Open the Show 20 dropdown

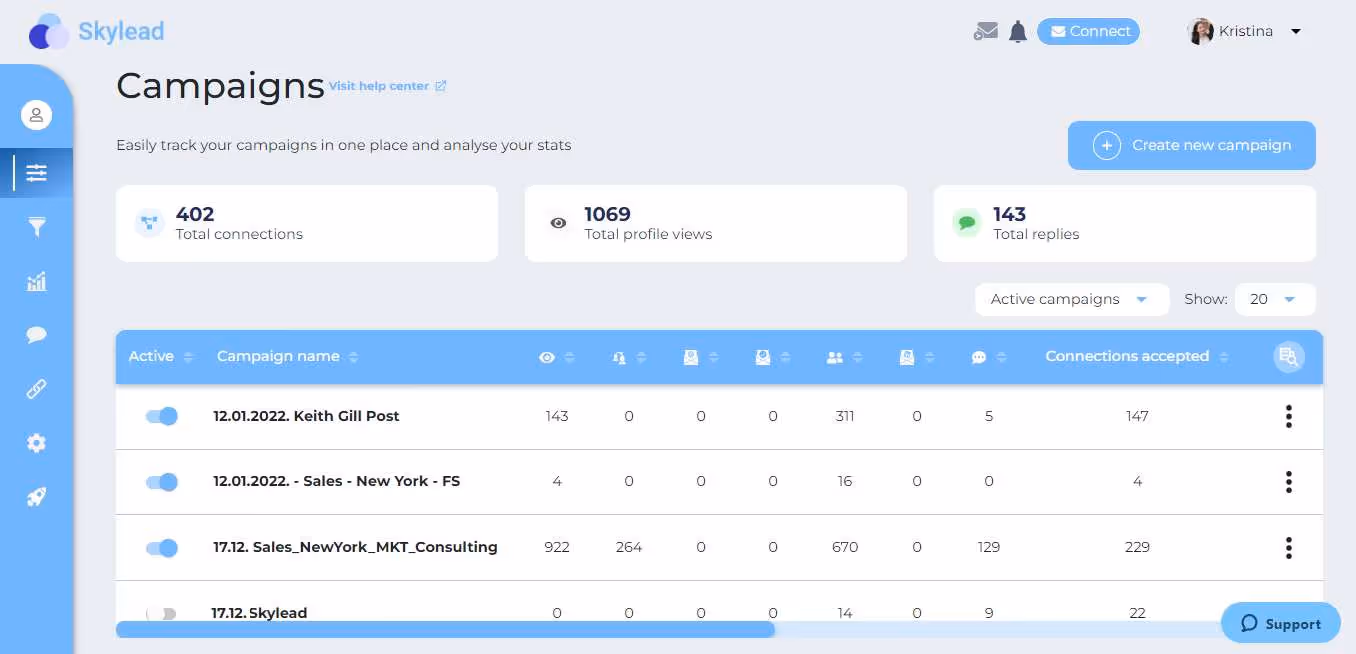(1275, 298)
